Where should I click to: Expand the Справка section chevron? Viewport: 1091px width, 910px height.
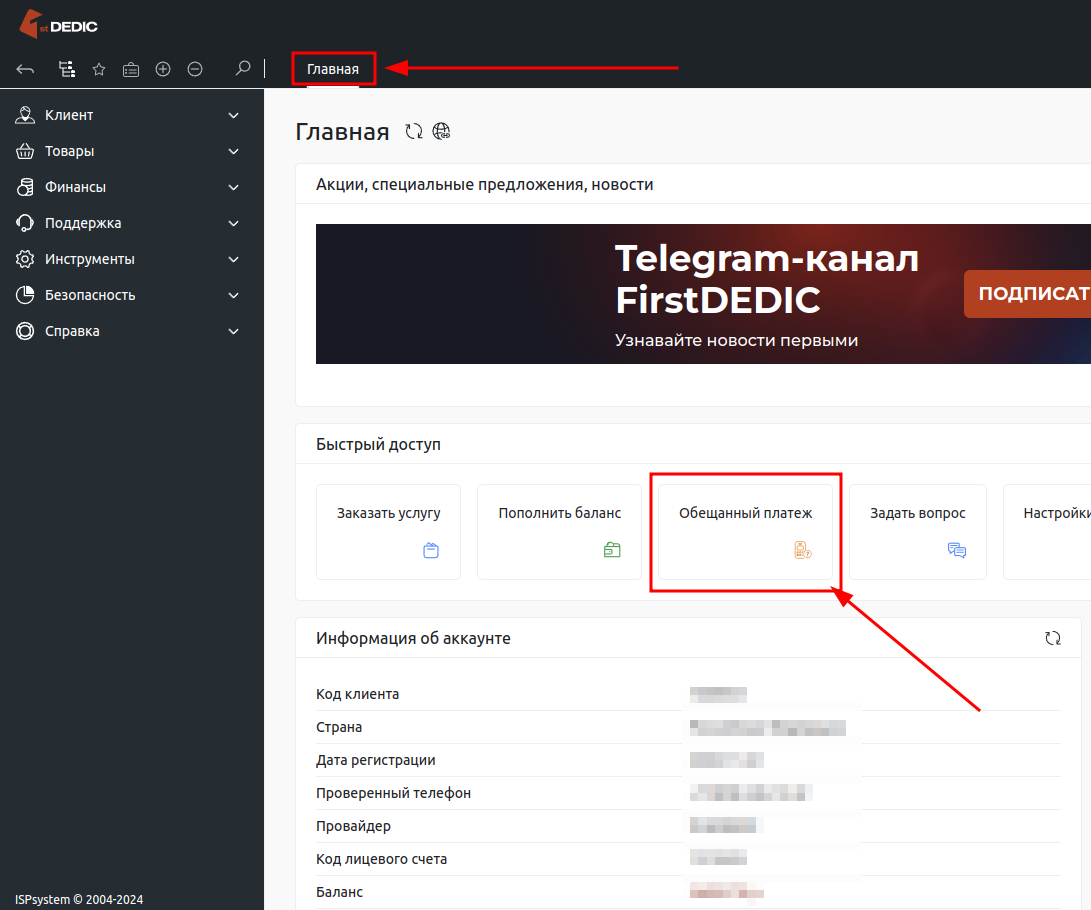point(234,331)
